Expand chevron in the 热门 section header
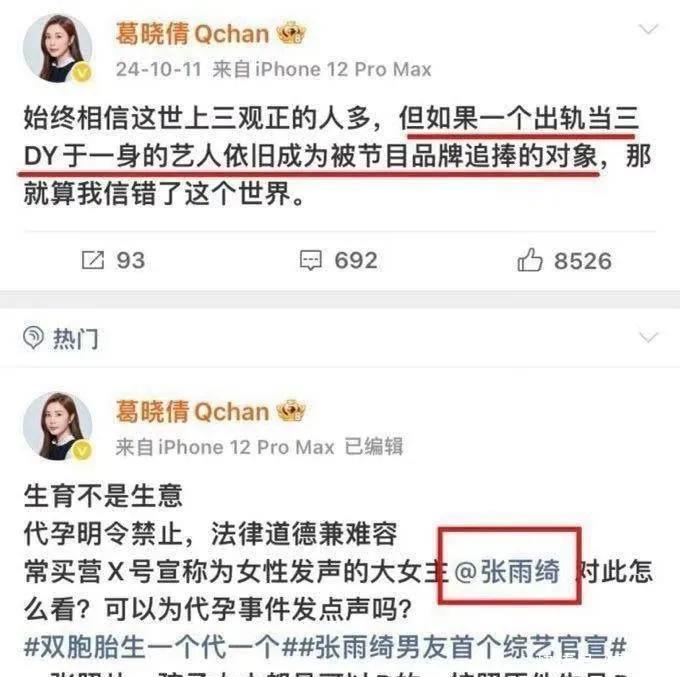 point(649,337)
